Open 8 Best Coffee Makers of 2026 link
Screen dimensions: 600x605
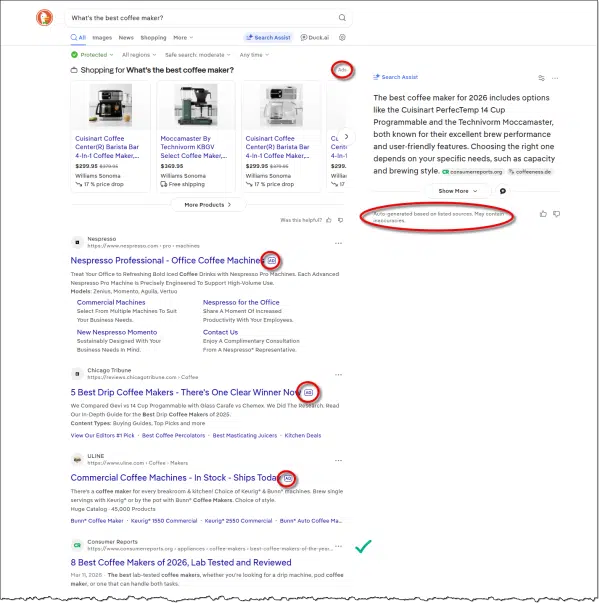click(x=181, y=563)
